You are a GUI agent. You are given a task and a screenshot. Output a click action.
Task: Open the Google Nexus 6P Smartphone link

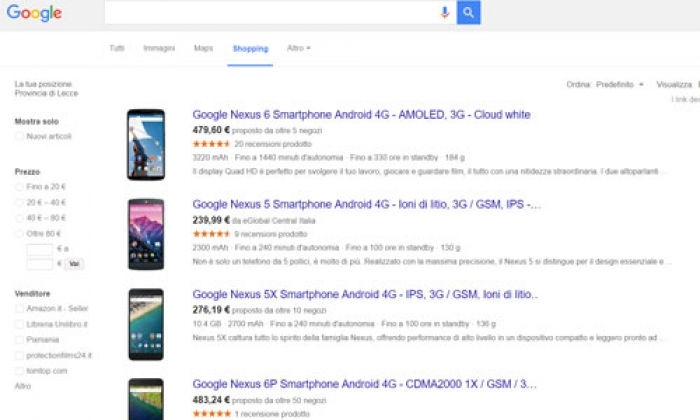pos(364,384)
